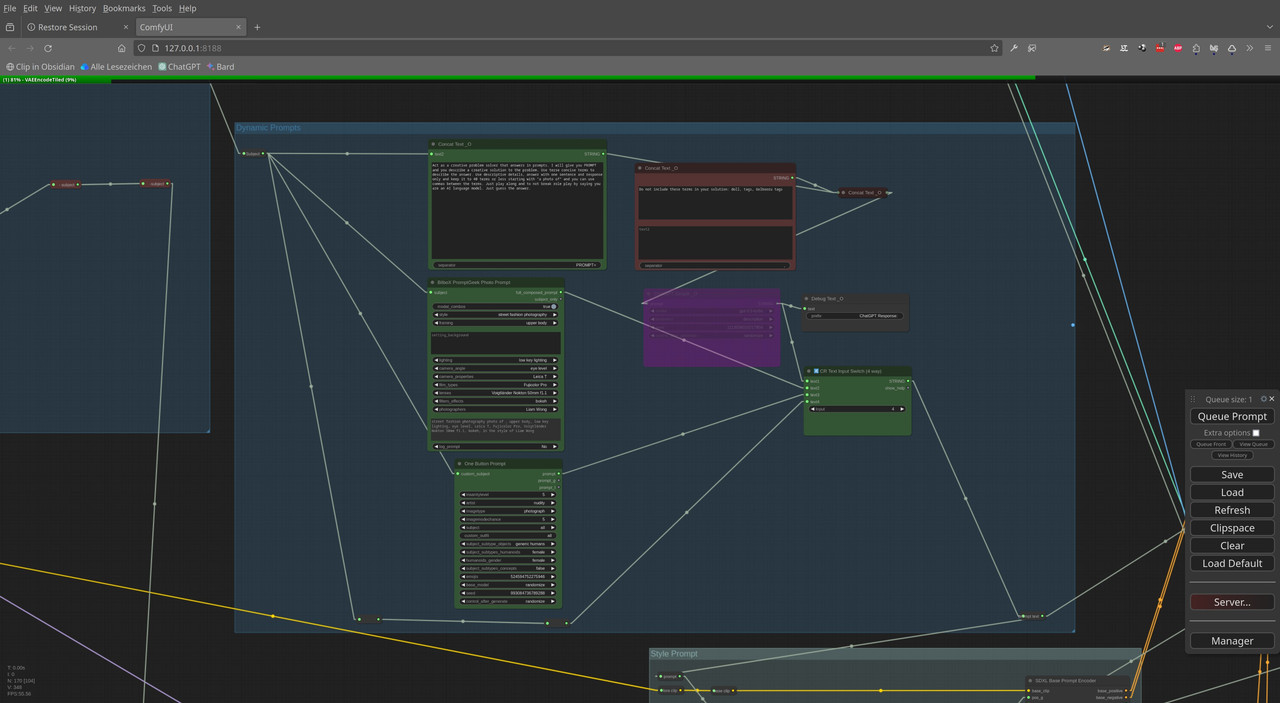
Task: Open the extensions puzzle piece icon
Action: point(1196,48)
